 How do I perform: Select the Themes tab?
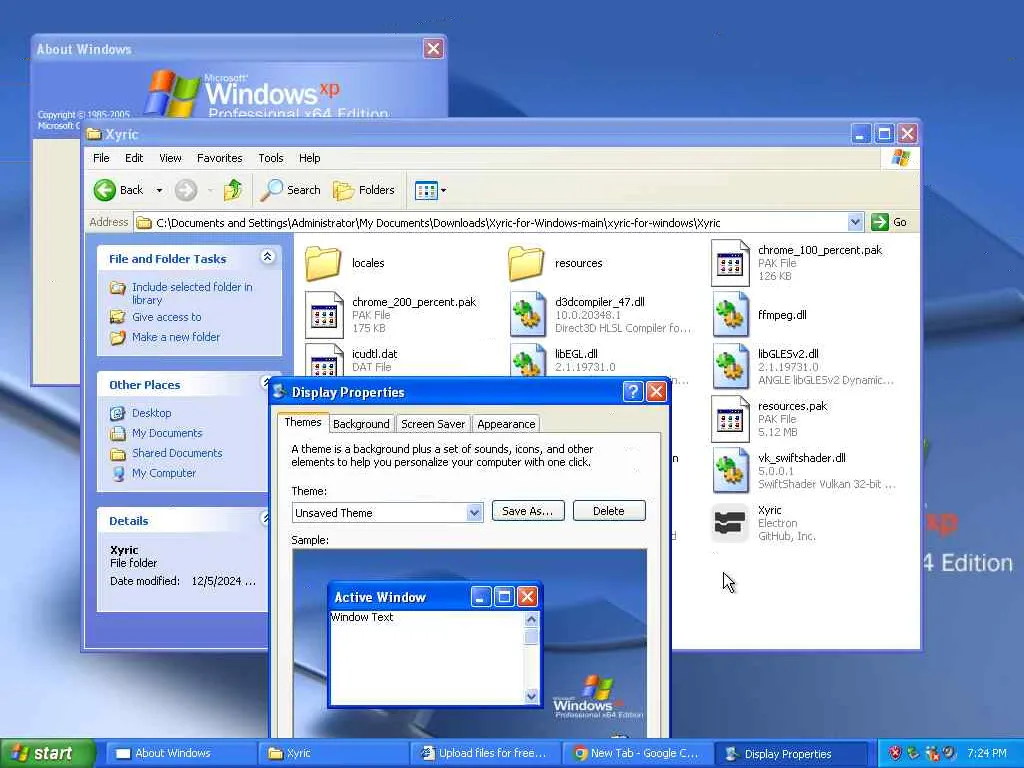pos(303,423)
